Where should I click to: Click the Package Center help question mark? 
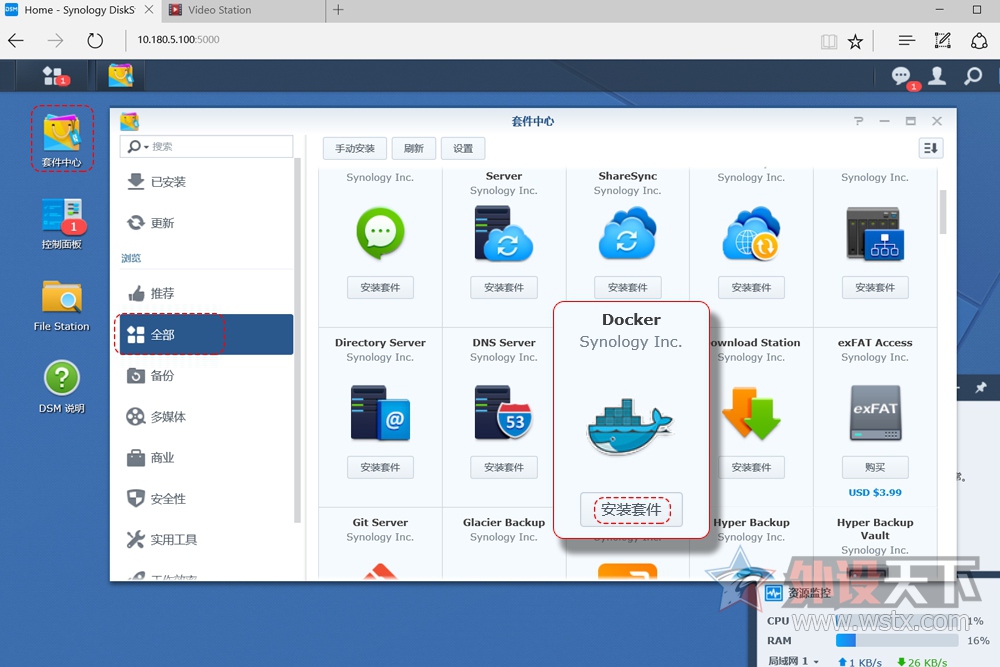click(x=858, y=121)
